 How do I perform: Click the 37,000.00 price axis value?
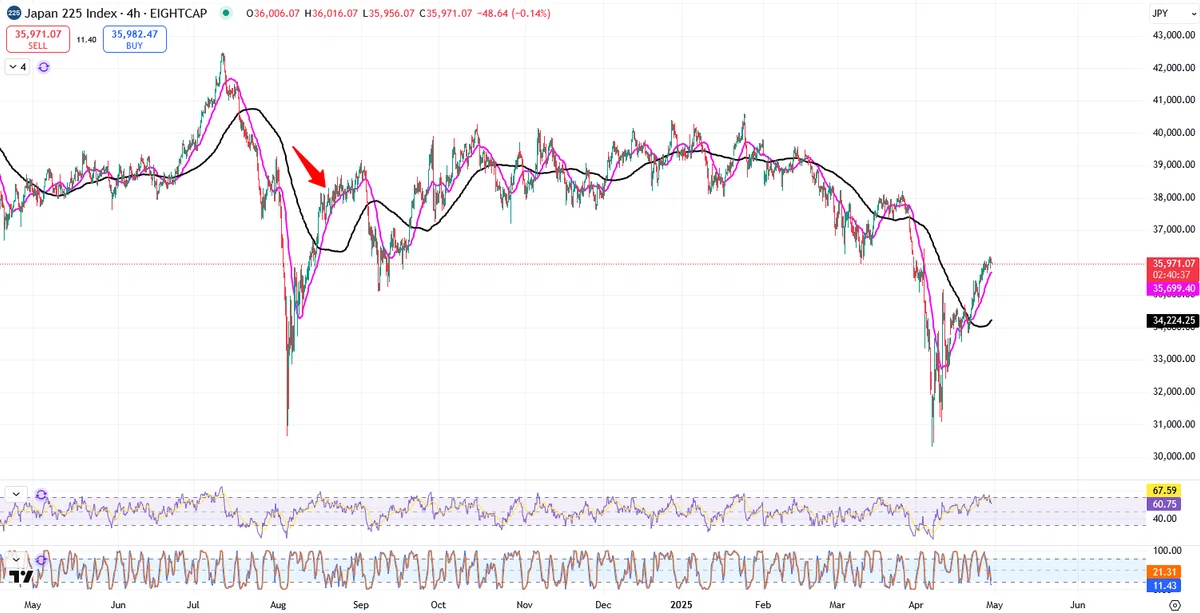(1174, 230)
